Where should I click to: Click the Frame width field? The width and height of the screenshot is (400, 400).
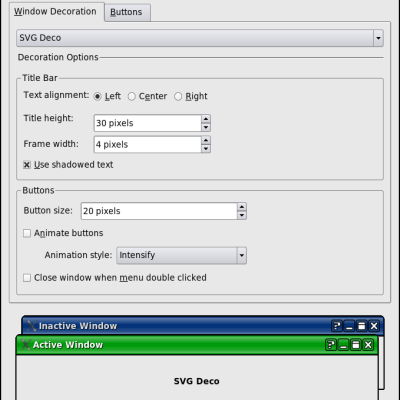(x=147, y=144)
